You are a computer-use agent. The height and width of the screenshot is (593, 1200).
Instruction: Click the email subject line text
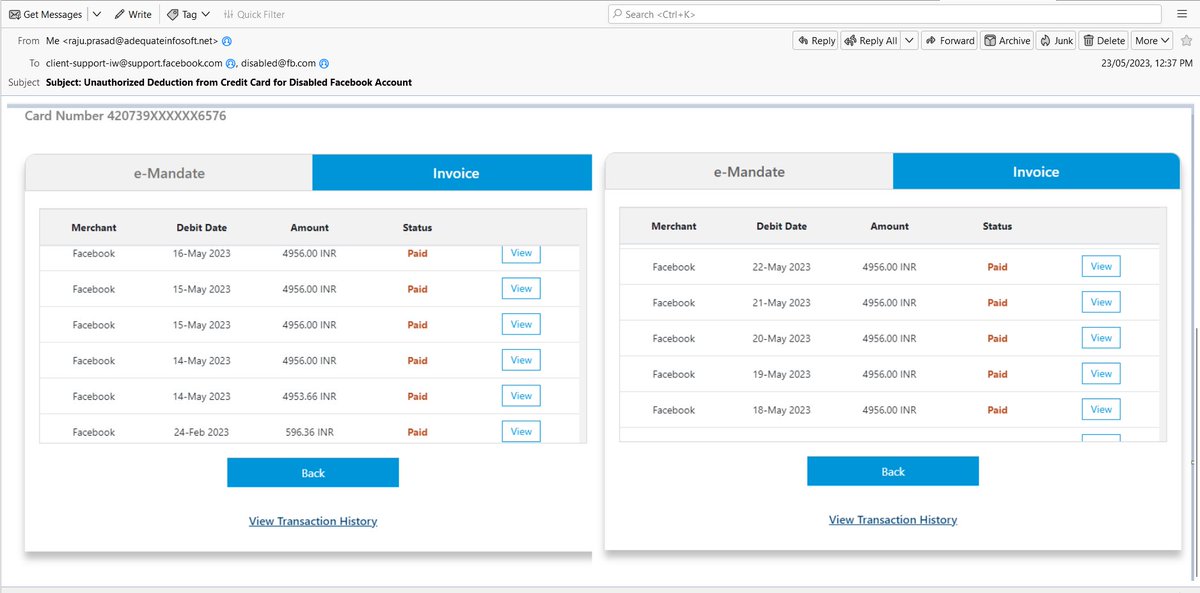[x=229, y=82]
